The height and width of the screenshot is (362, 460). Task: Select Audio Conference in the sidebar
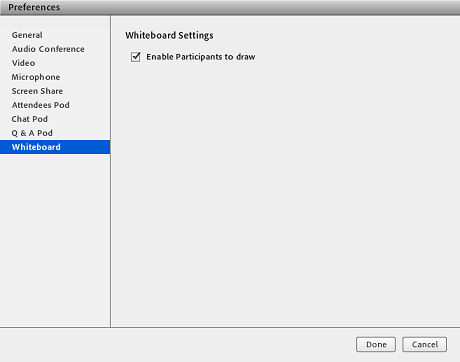48,49
